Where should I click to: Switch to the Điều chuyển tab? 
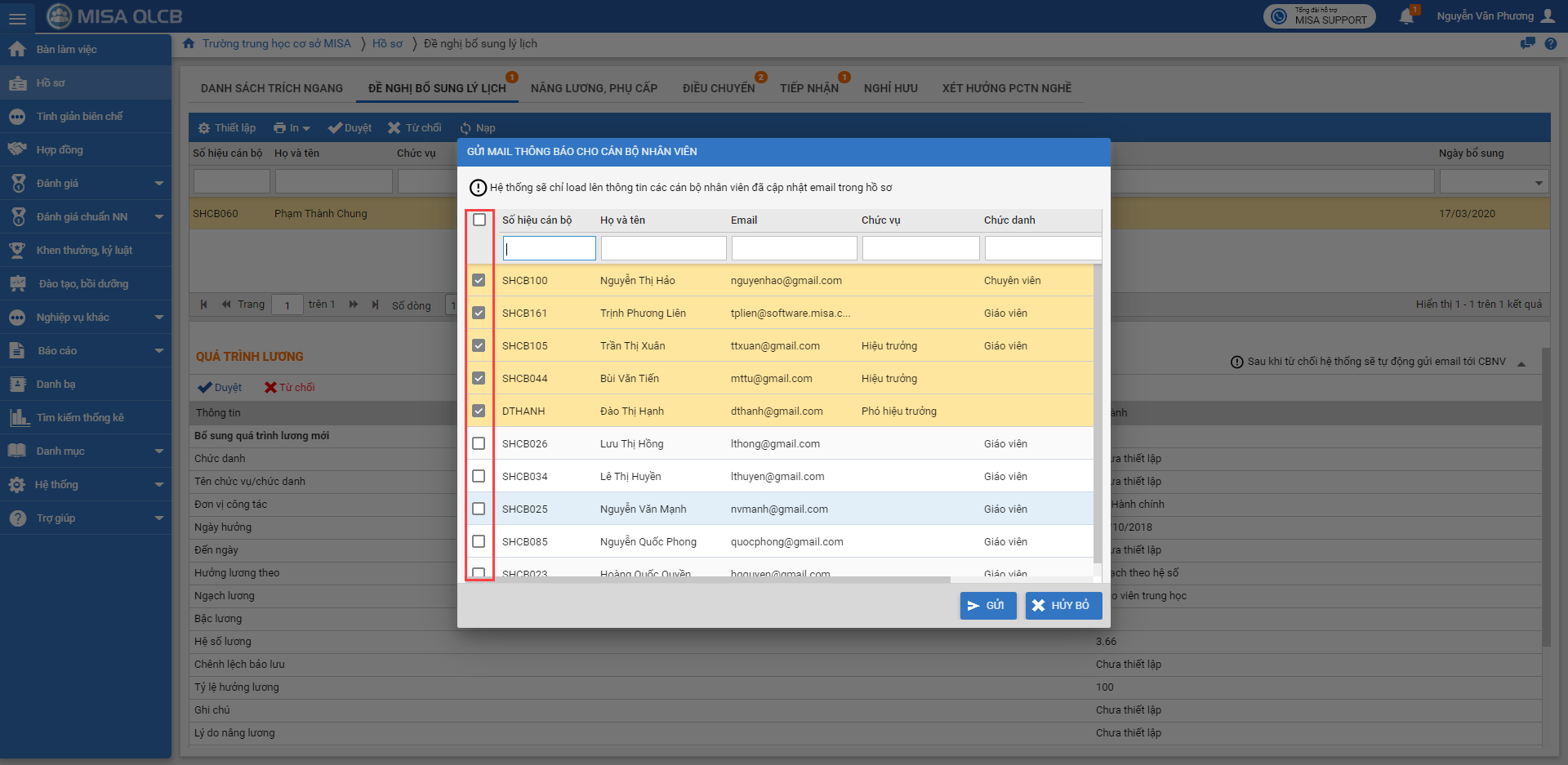pos(718,88)
